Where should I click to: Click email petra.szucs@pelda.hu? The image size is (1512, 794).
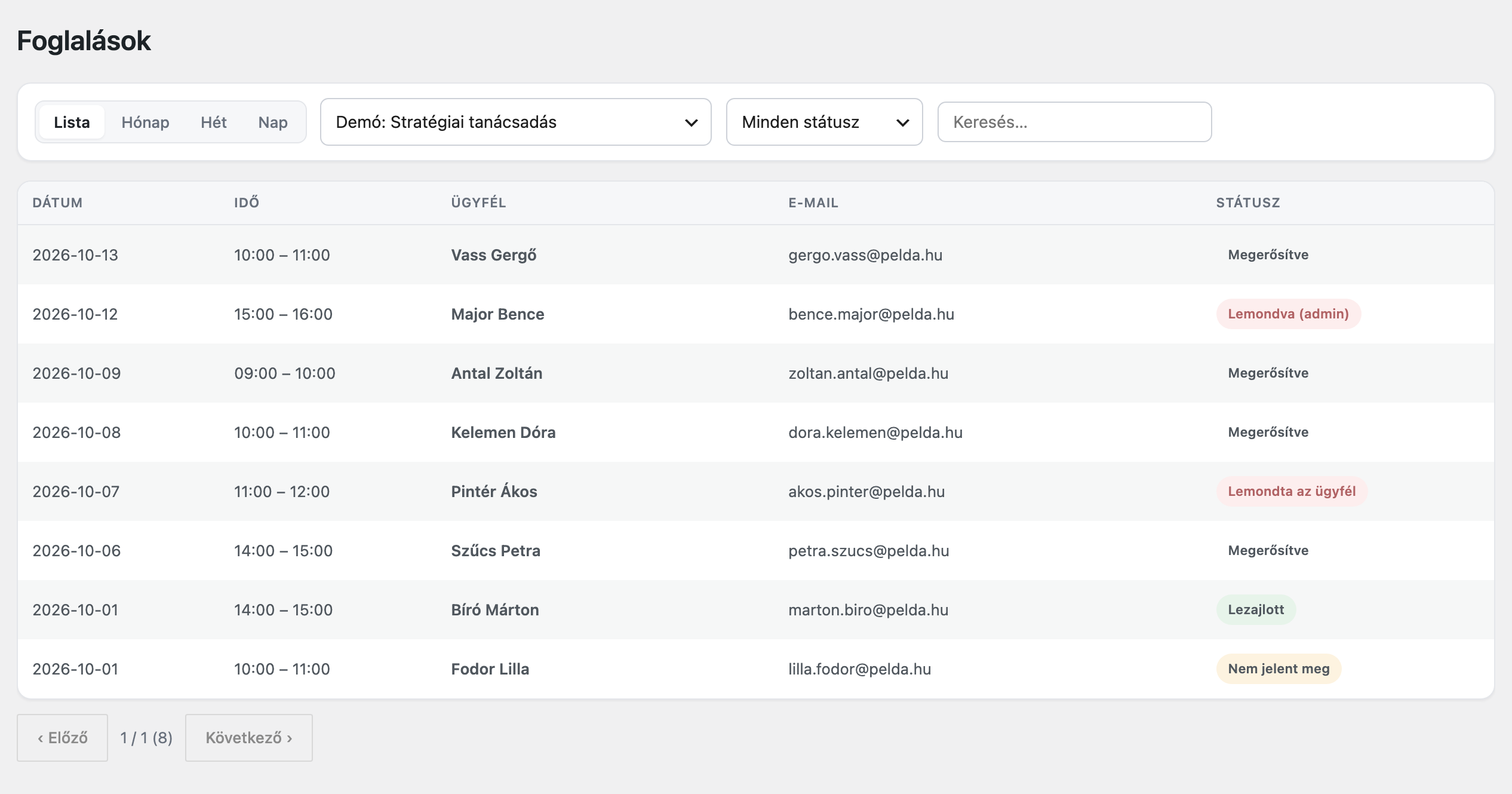pyautogui.click(x=869, y=551)
